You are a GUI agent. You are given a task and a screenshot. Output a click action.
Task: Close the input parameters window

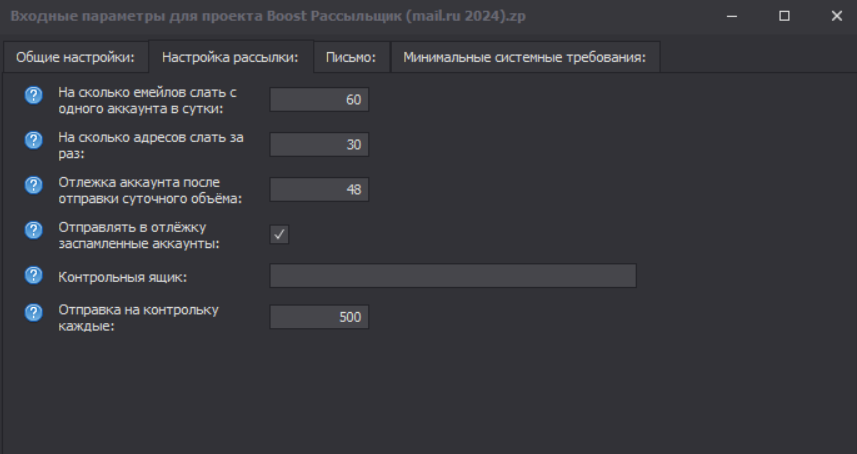(x=835, y=16)
